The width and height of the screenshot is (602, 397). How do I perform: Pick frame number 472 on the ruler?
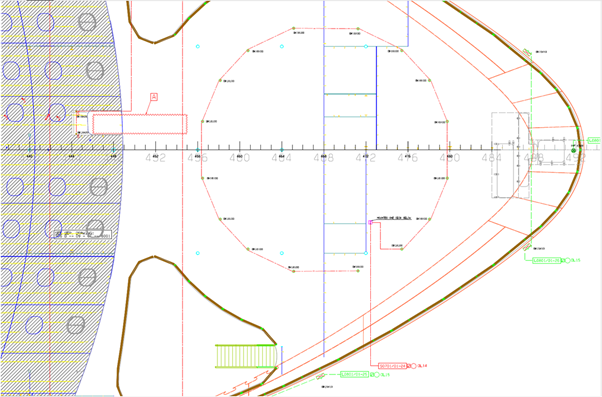(366, 158)
